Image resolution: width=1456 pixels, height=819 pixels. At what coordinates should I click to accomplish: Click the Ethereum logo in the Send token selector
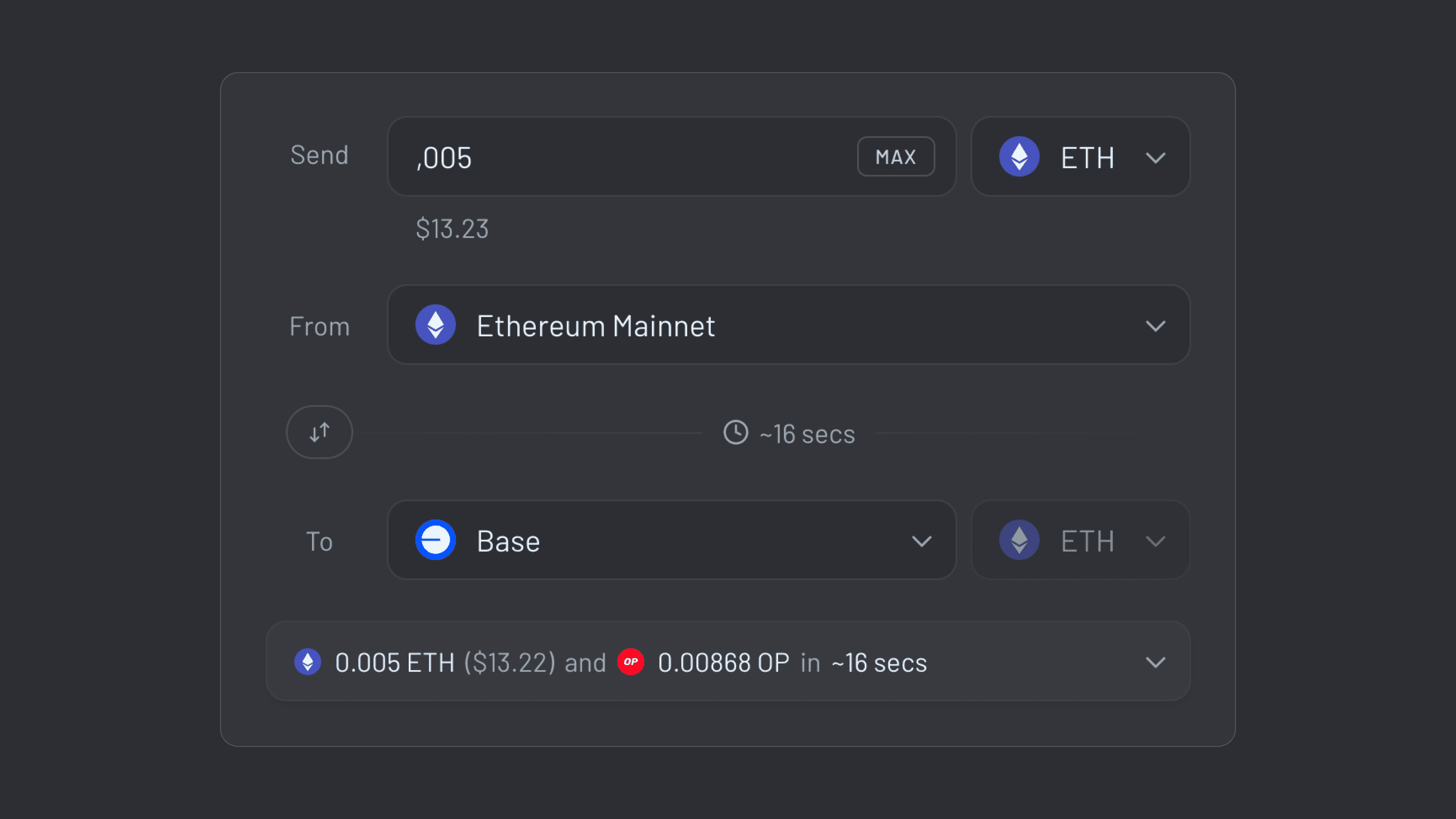[1018, 157]
